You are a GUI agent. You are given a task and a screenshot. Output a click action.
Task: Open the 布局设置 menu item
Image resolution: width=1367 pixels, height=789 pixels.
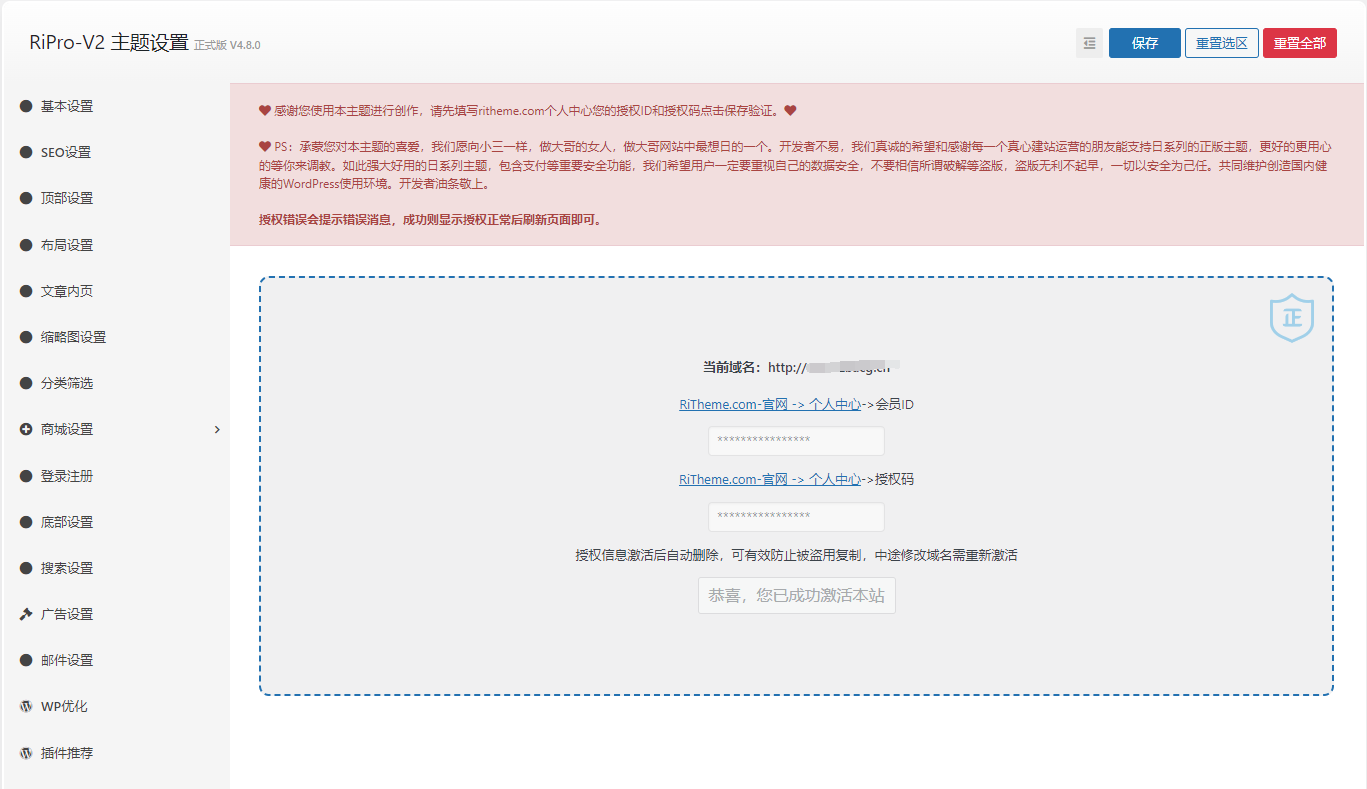115,245
